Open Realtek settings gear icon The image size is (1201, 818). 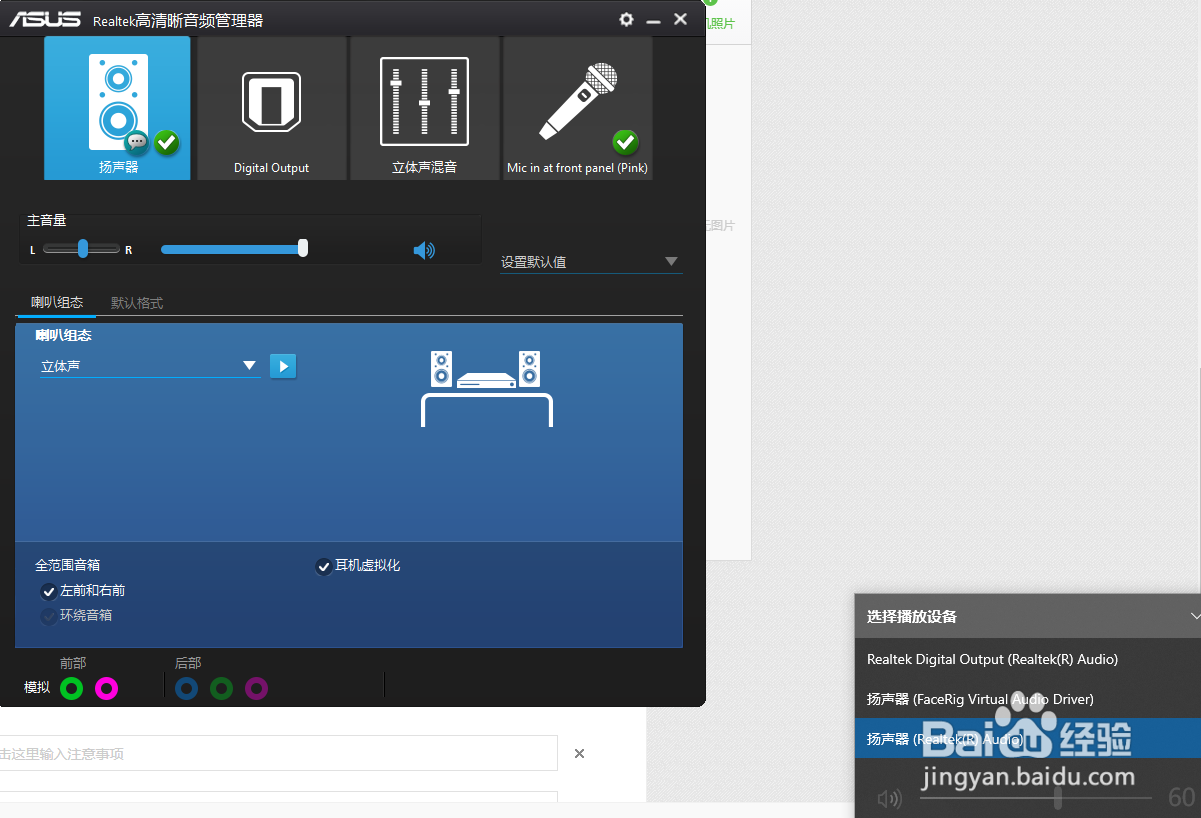coord(626,19)
